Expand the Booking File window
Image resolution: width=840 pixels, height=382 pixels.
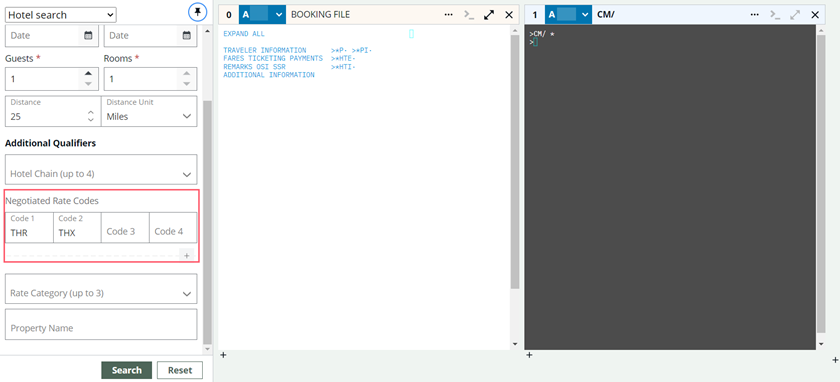point(489,14)
